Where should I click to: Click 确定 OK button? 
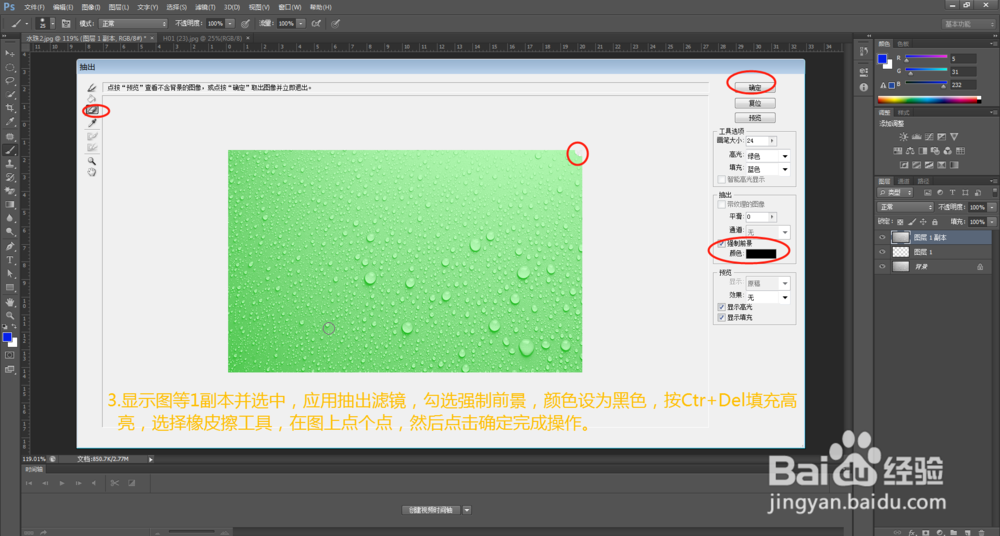pos(754,87)
